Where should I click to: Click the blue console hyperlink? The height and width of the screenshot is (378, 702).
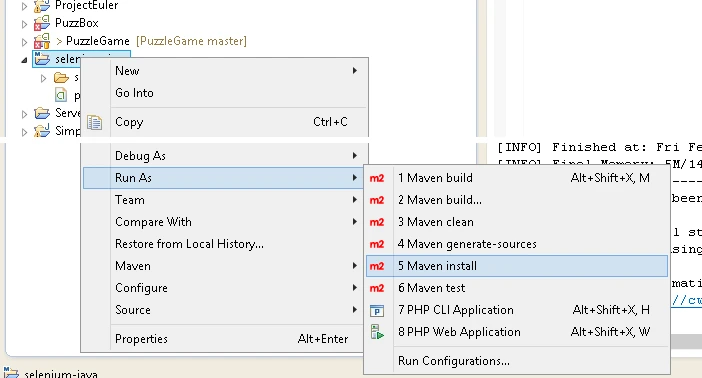pyautogui.click(x=687, y=300)
